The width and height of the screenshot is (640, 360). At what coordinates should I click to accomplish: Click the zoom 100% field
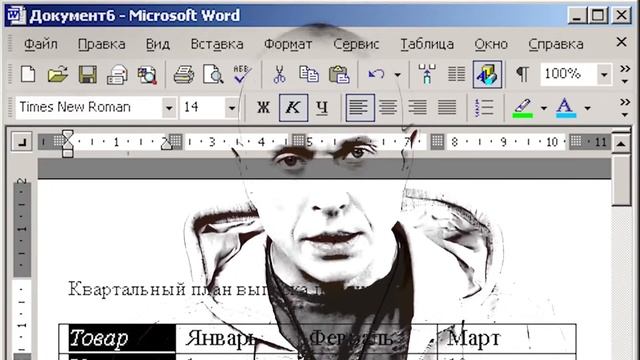[x=569, y=74]
